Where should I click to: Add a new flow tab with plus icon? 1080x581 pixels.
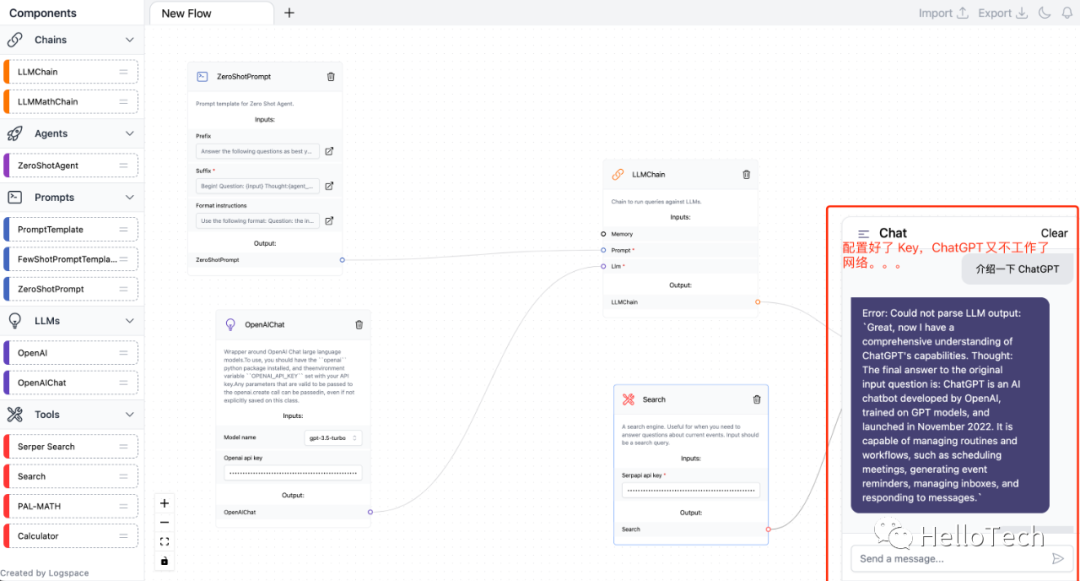[289, 12]
